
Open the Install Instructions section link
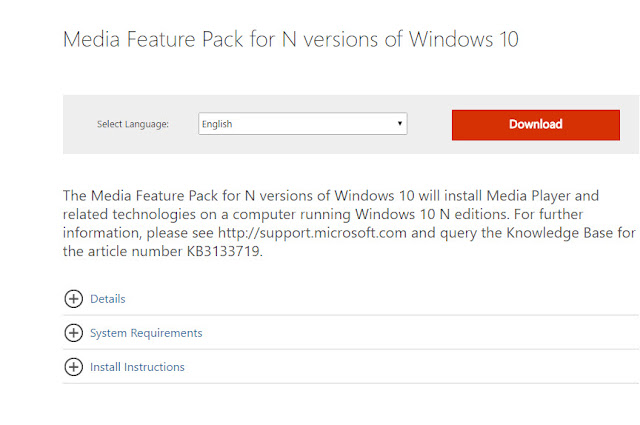137,367
